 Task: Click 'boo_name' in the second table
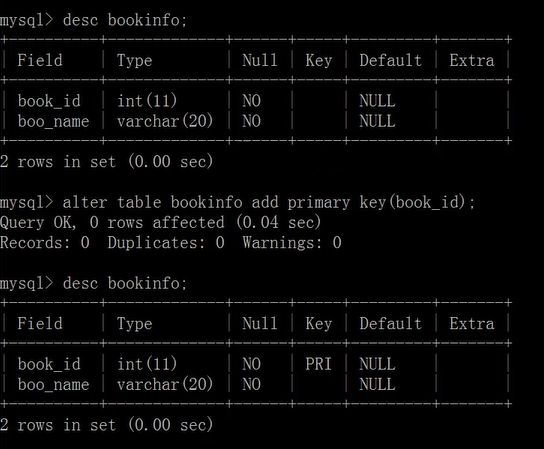click(53, 384)
